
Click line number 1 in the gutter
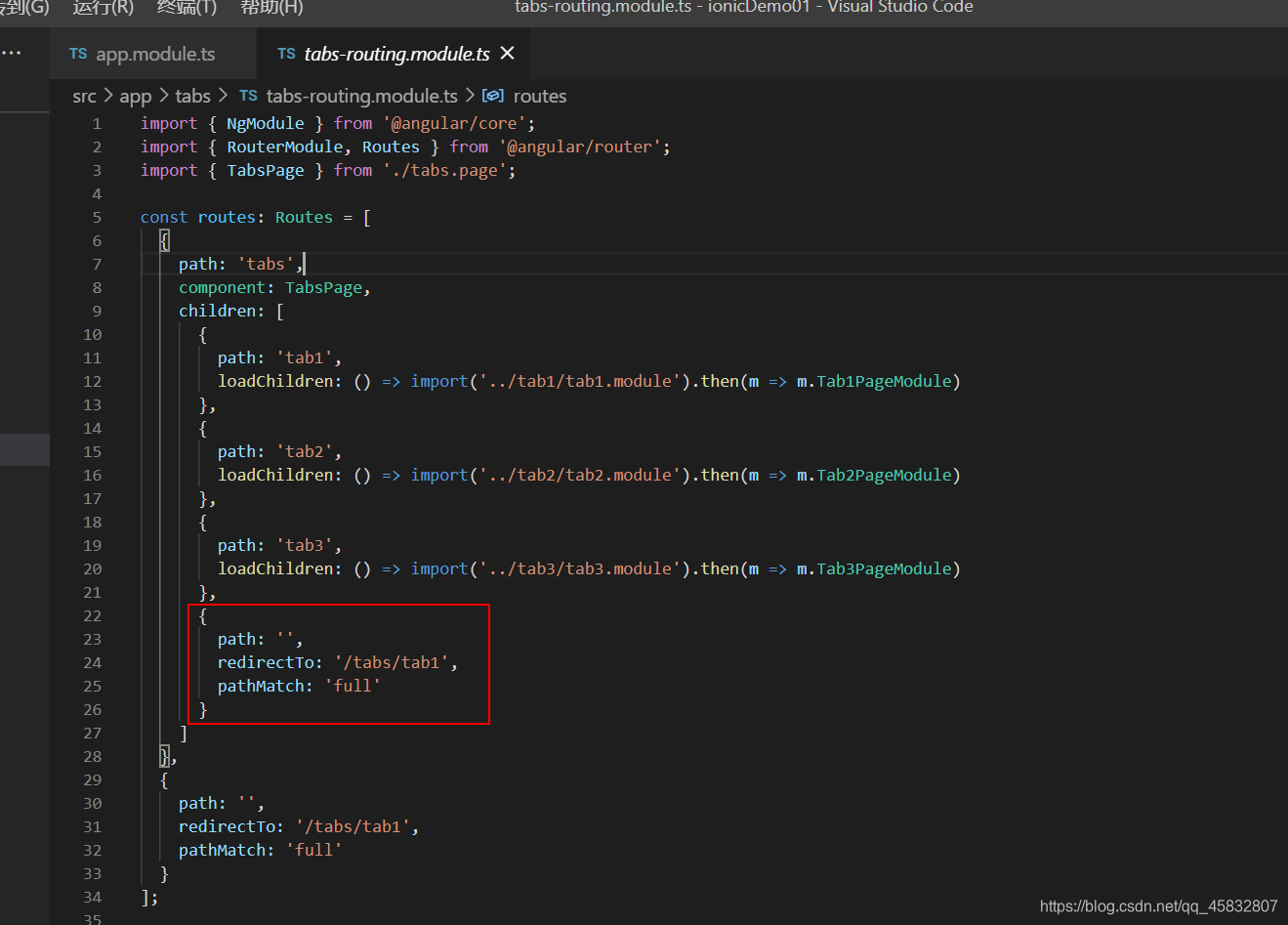97,123
